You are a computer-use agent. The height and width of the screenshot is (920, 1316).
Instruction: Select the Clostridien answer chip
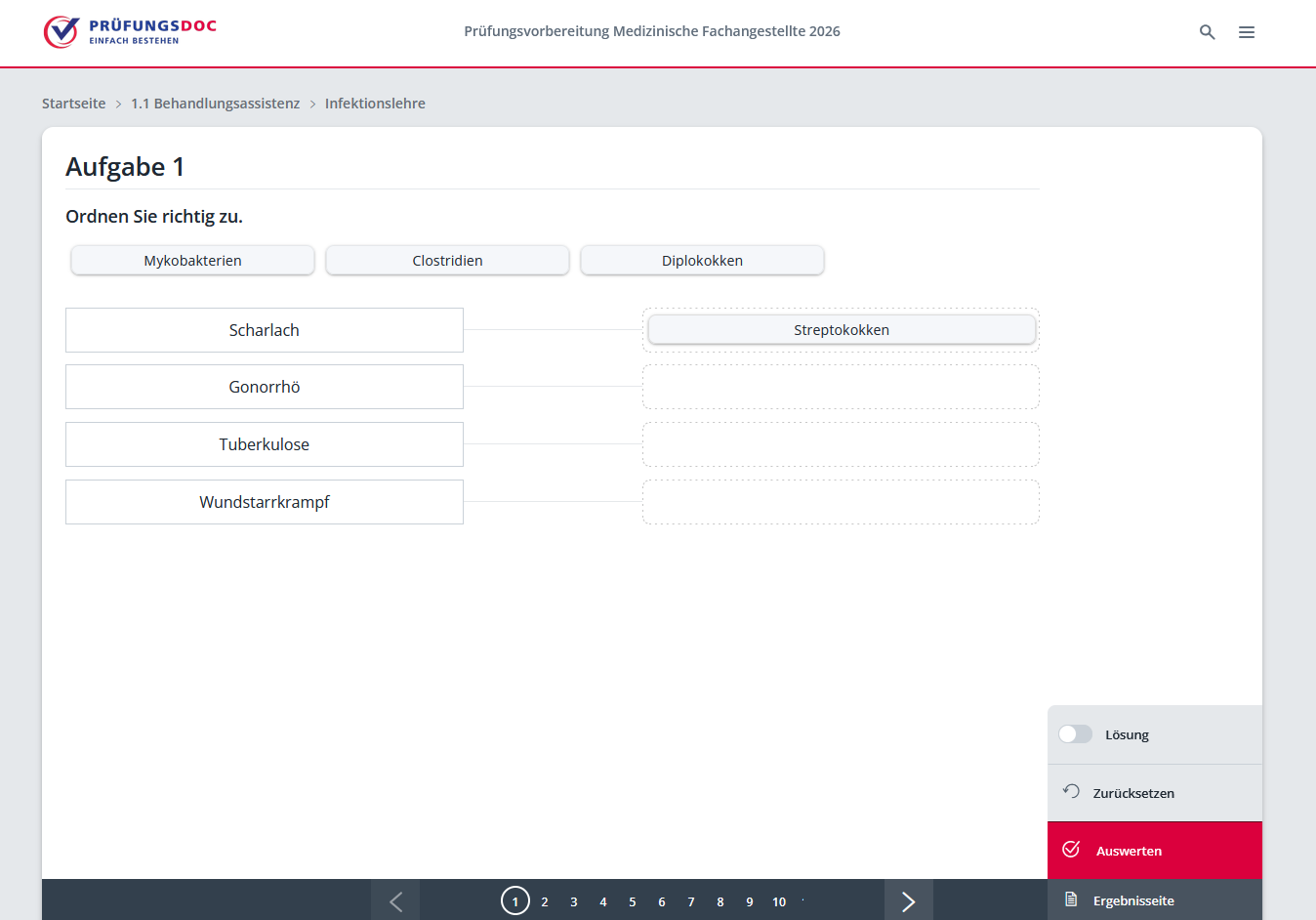[447, 261]
